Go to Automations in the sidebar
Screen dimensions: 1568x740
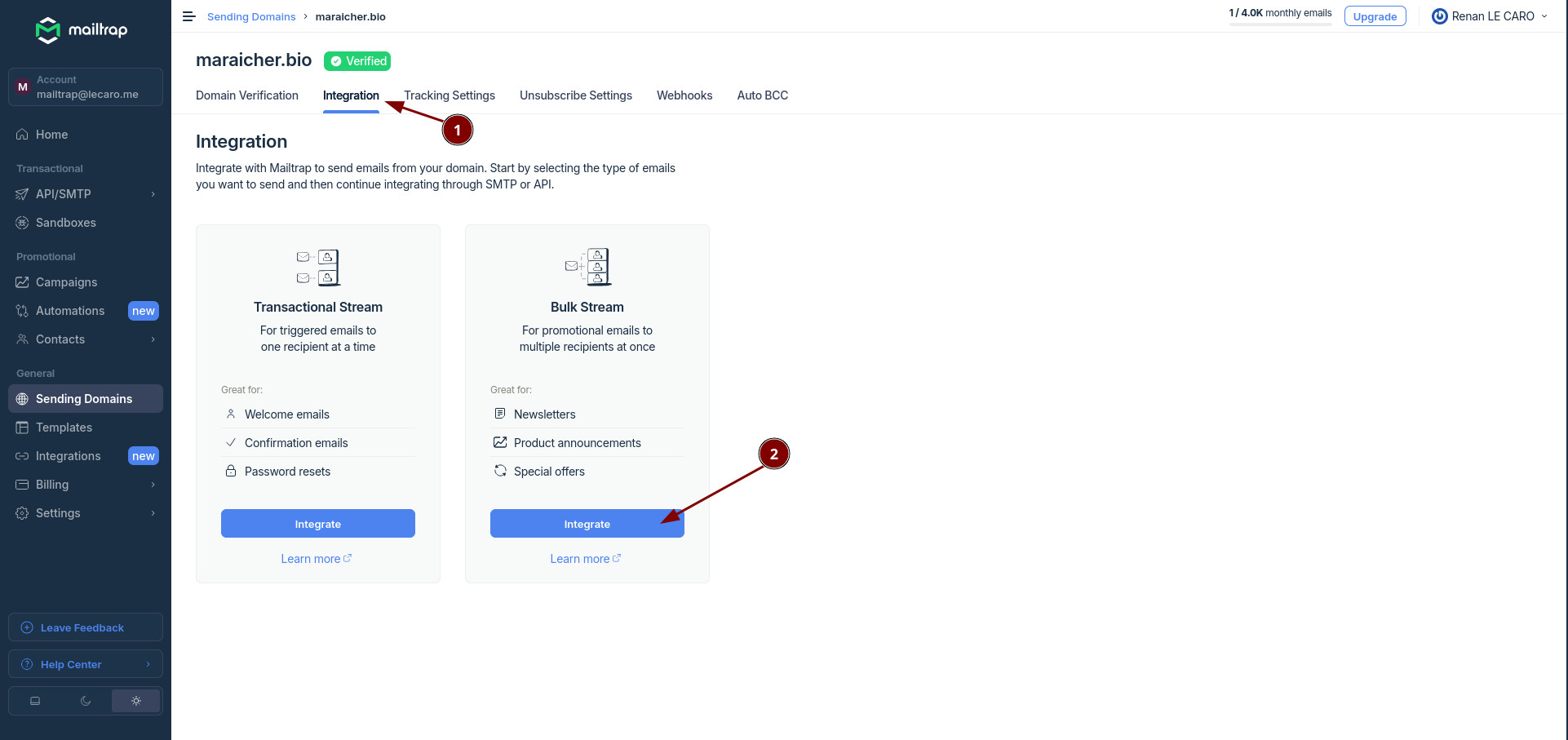(70, 311)
